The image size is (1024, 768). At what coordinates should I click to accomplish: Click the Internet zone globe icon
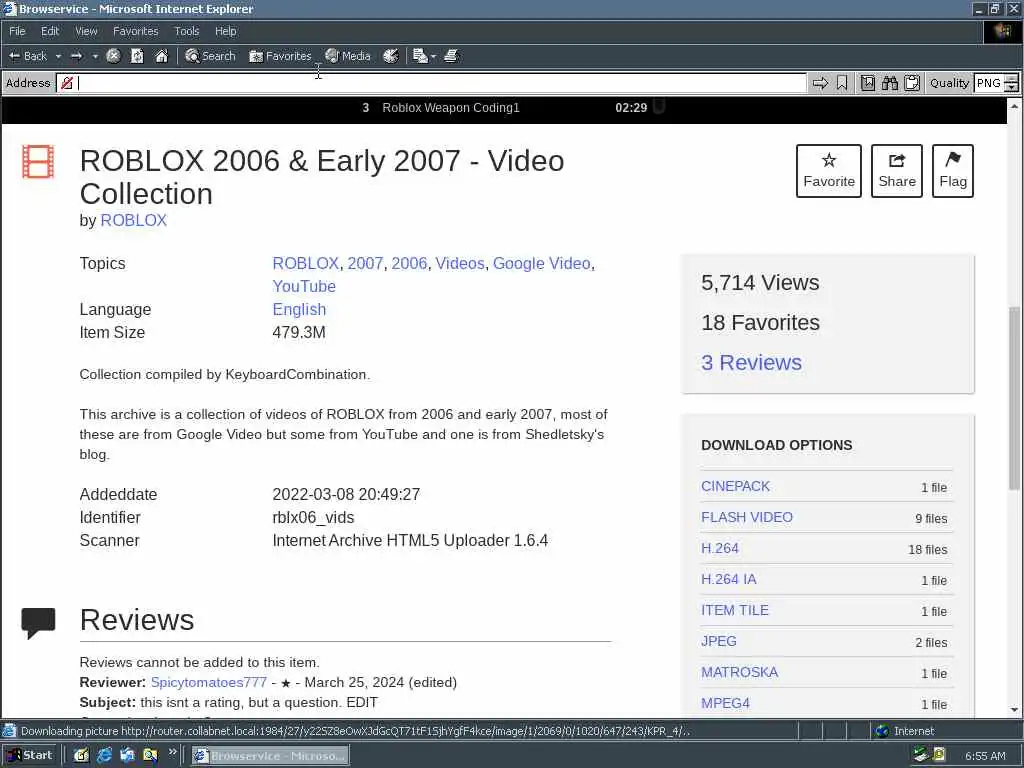pyautogui.click(x=882, y=731)
